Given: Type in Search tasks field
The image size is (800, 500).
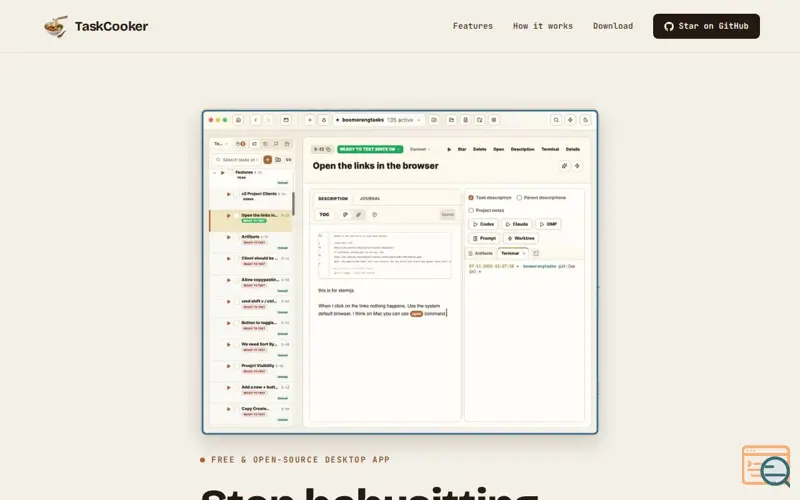Looking at the screenshot, I should (237, 160).
